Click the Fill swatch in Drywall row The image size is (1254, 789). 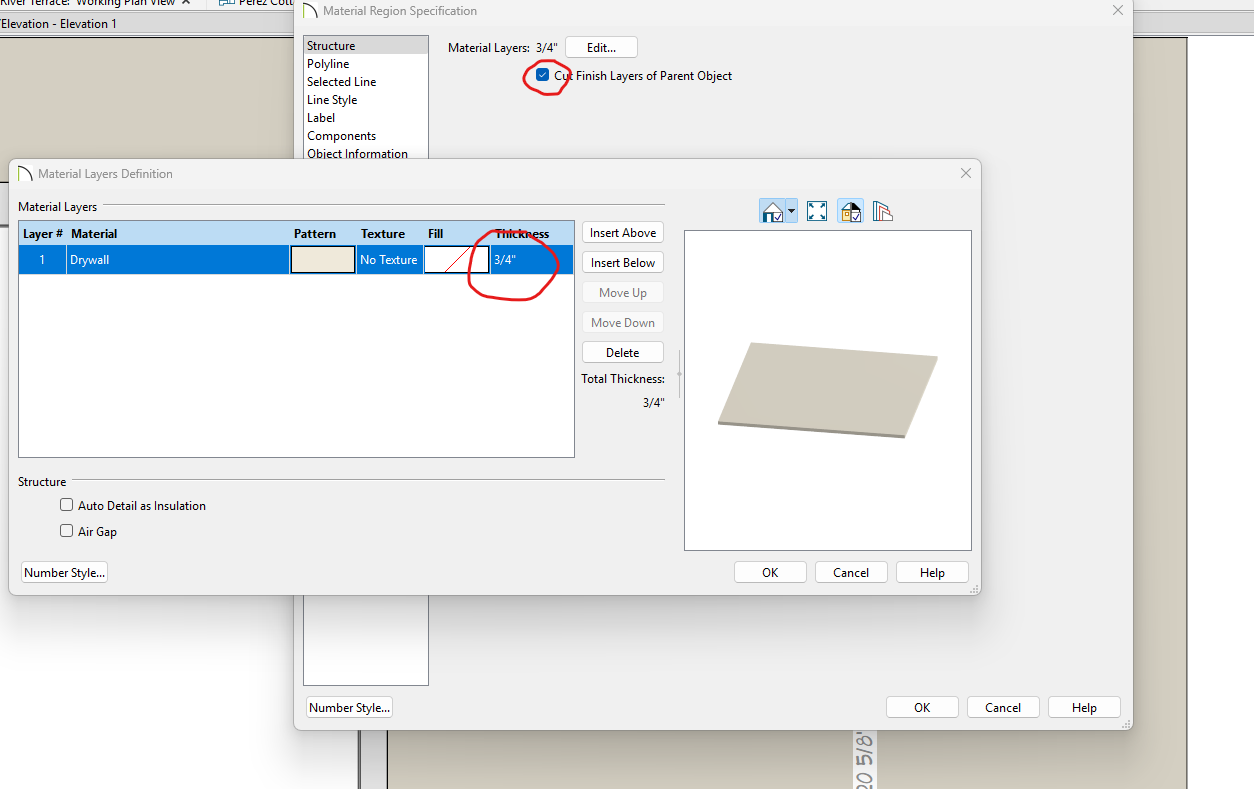pos(457,260)
